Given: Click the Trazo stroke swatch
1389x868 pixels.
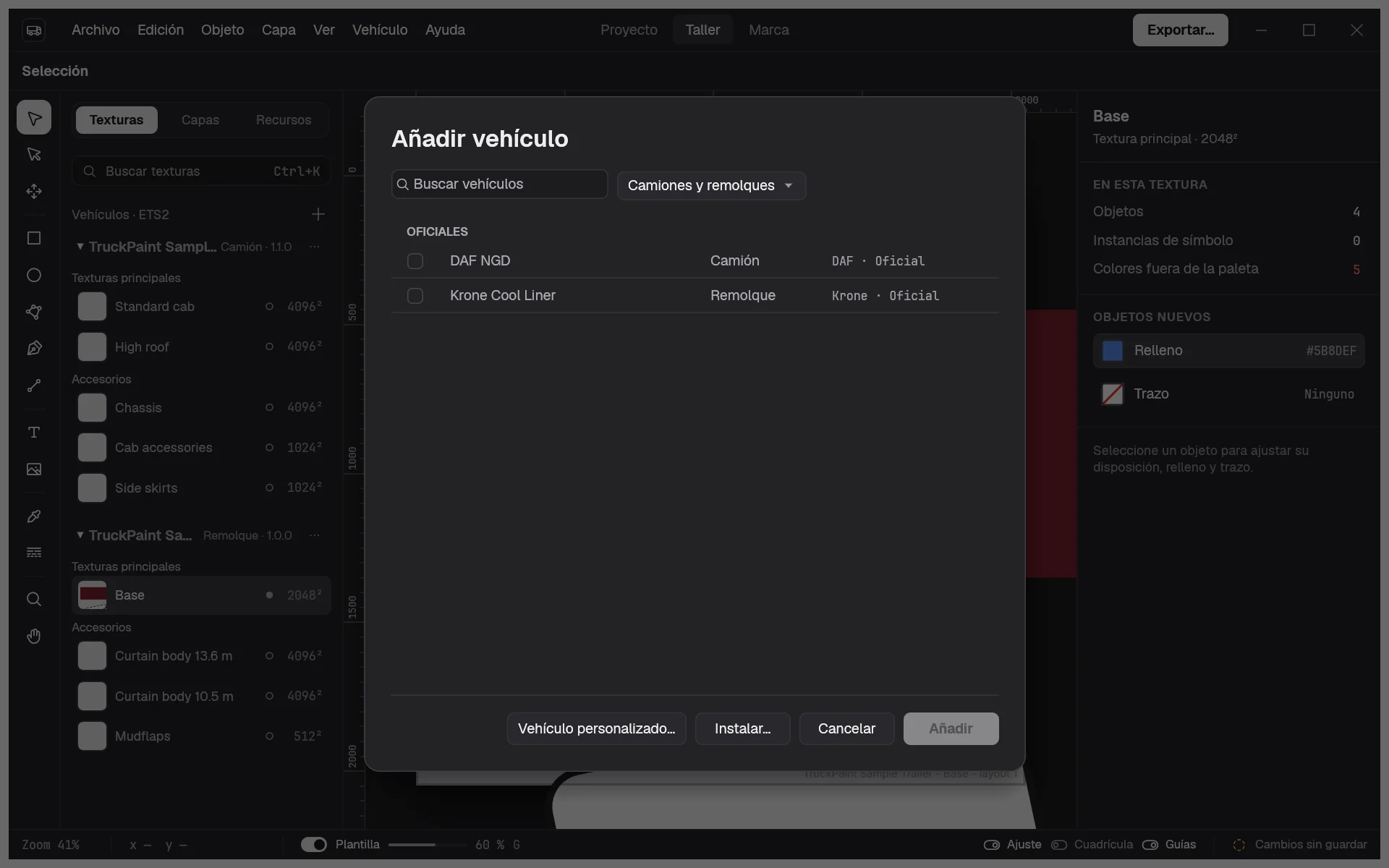Looking at the screenshot, I should [x=1113, y=394].
